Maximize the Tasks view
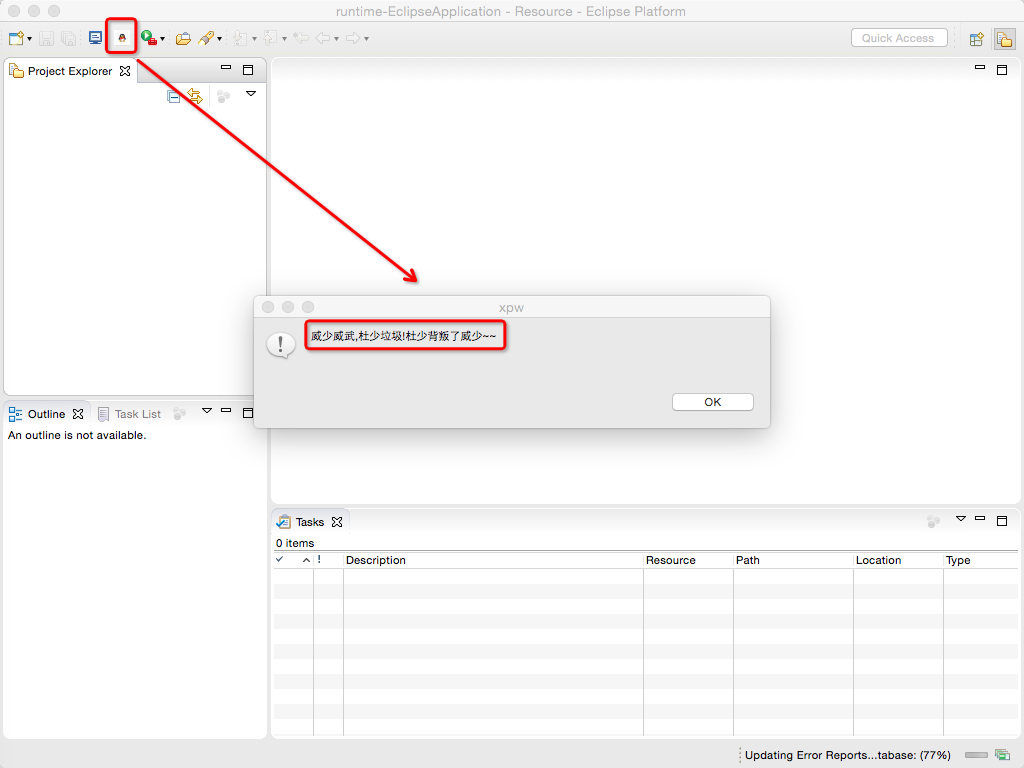The width and height of the screenshot is (1024, 768). pos(1002,520)
